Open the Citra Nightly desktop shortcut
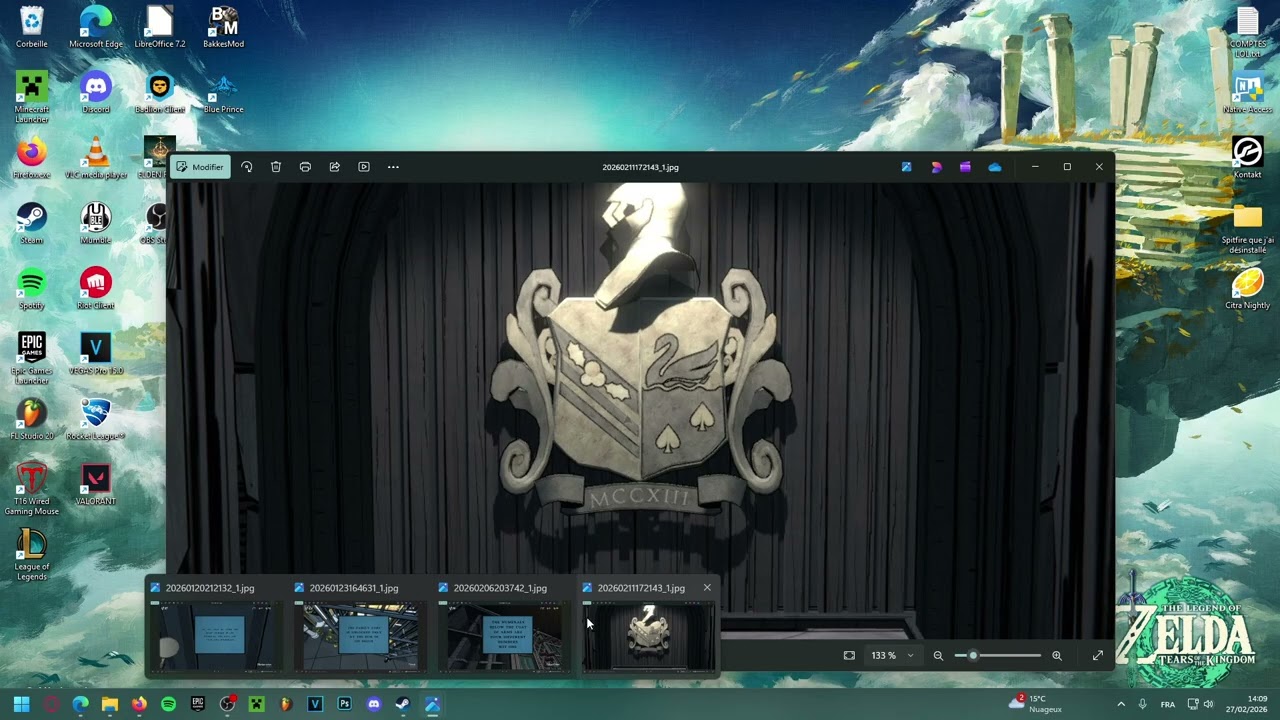Viewport: 1280px width, 720px height. (1248, 289)
